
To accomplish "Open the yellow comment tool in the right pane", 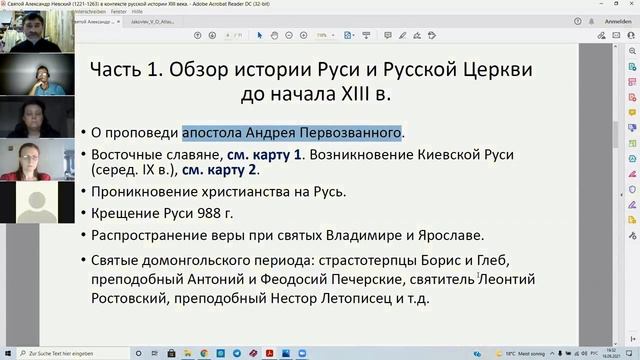I will tap(632, 112).
